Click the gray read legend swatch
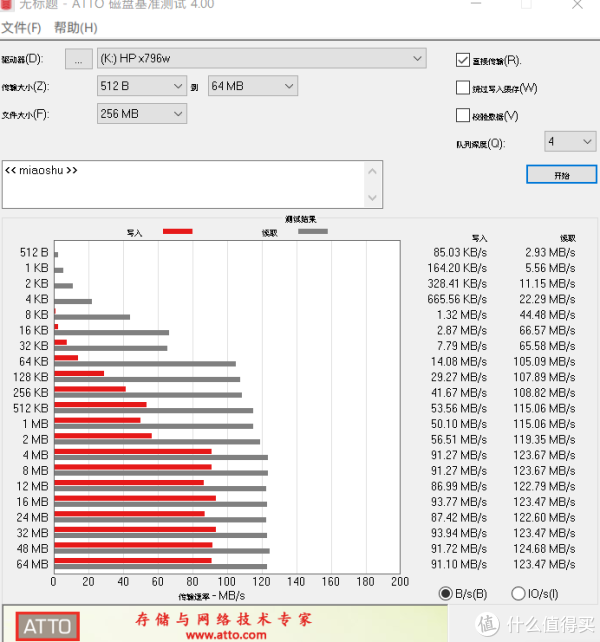 313,232
